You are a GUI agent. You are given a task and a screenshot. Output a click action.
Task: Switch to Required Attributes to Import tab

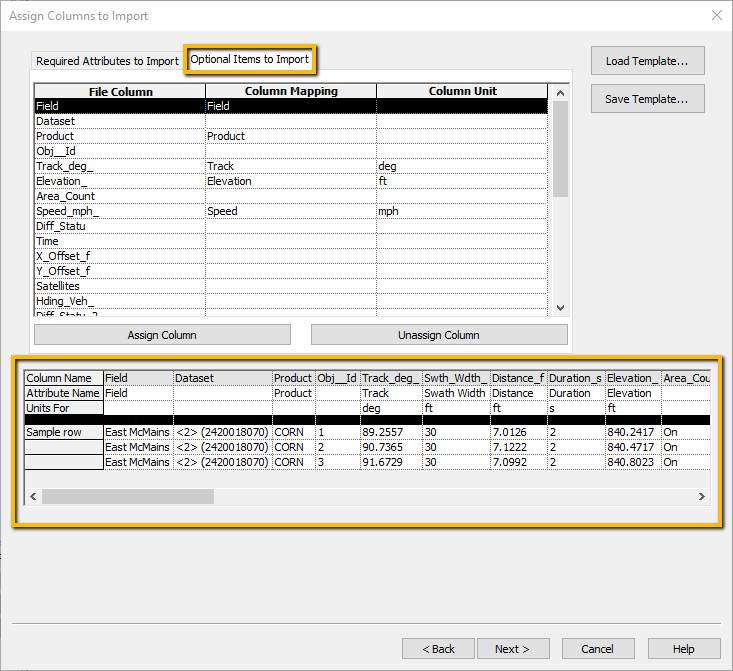tap(107, 61)
